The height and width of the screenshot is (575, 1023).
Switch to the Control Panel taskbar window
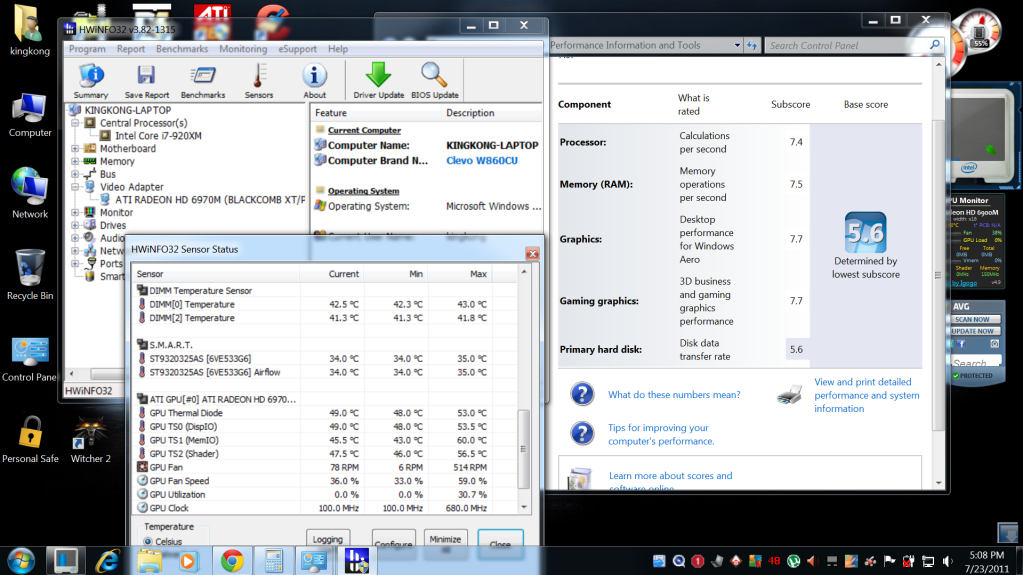[314, 561]
